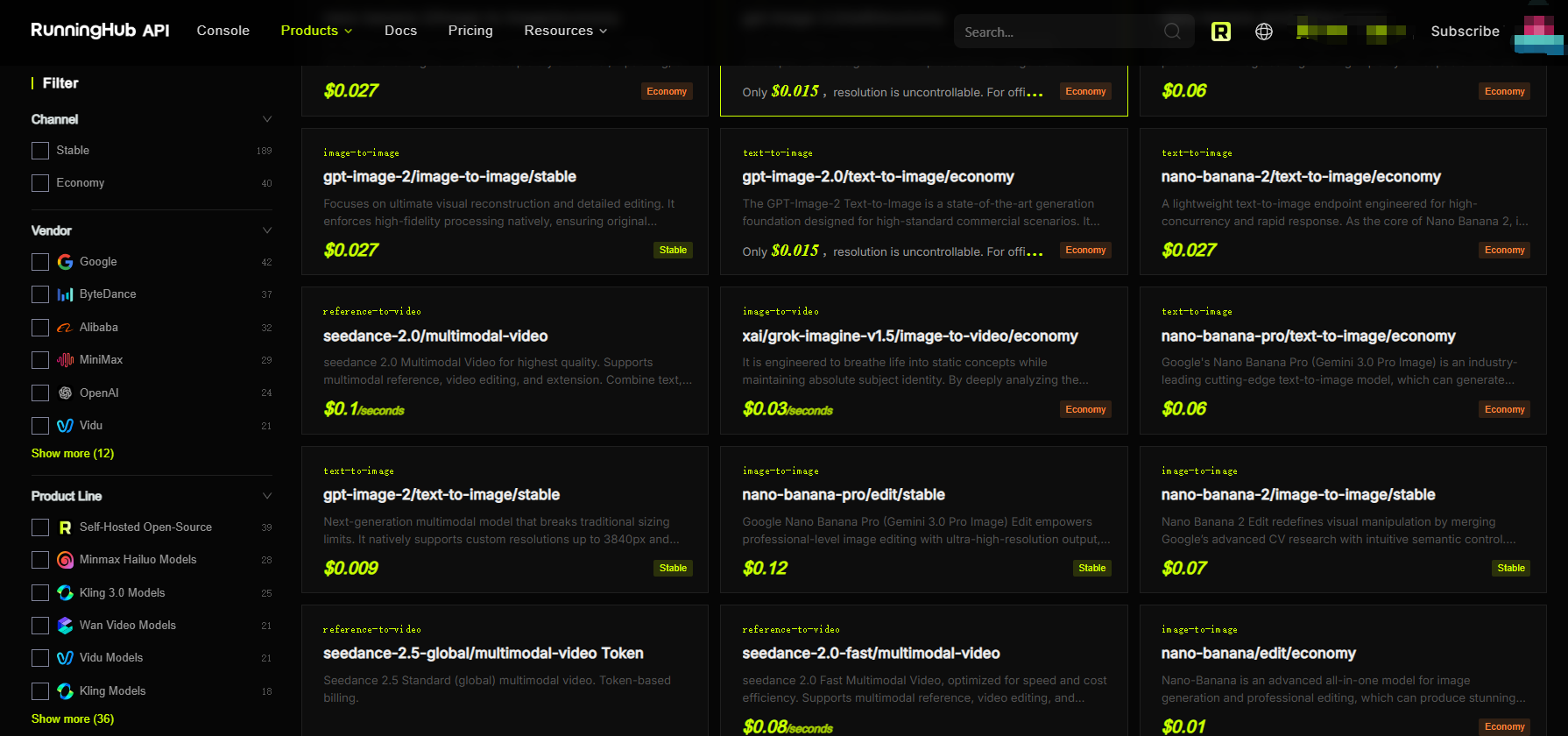The height and width of the screenshot is (736, 1568).
Task: Click the ByteDance vendor logo
Action: (65, 294)
